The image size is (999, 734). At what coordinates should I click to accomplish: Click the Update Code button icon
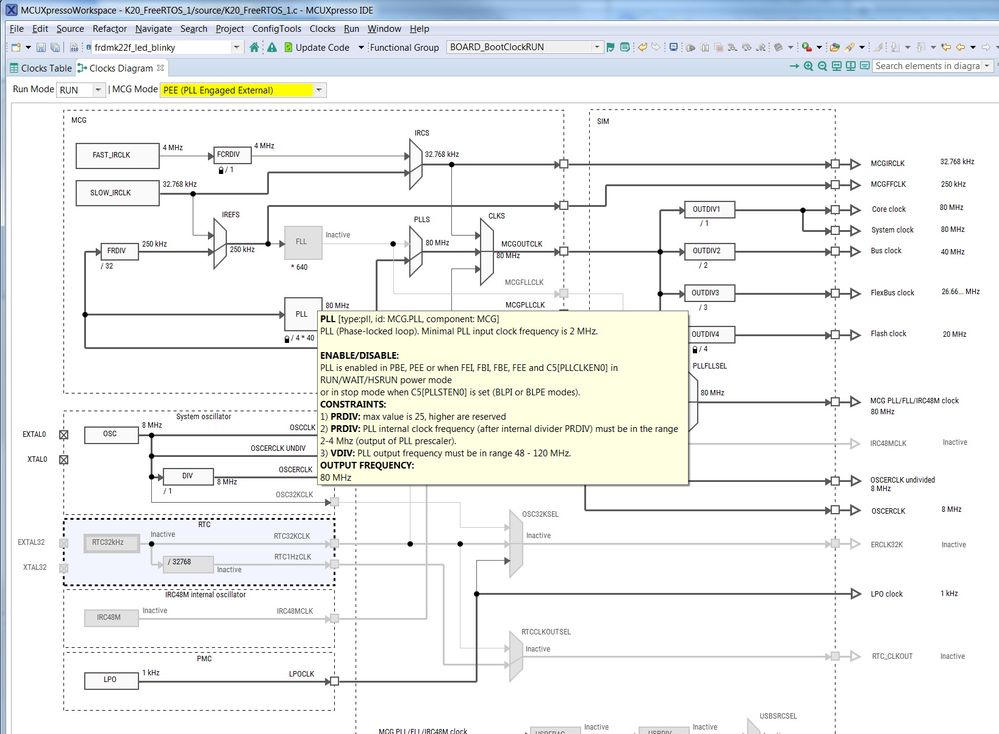pos(289,46)
